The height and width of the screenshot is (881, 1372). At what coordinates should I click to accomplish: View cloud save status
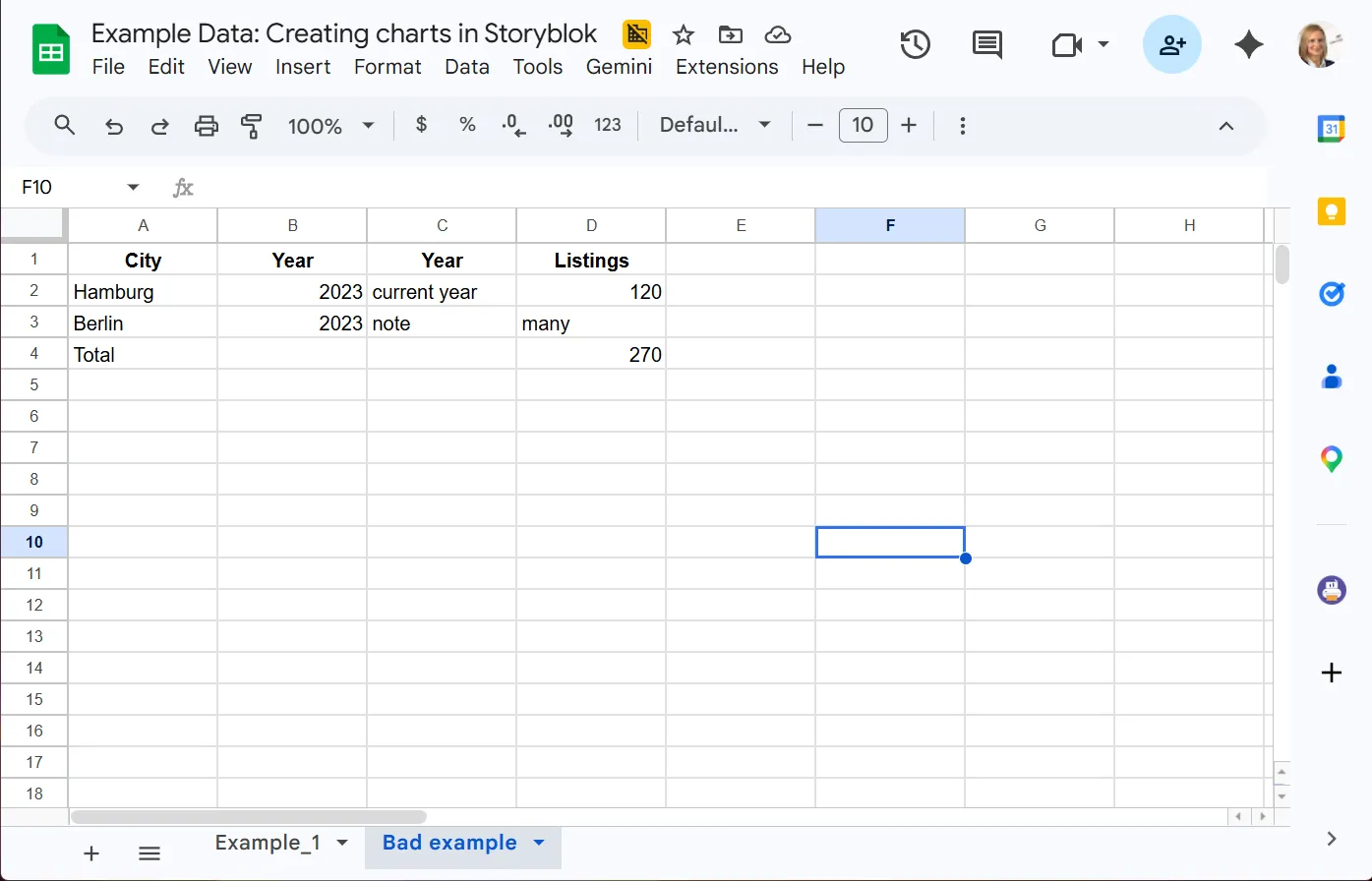point(778,35)
